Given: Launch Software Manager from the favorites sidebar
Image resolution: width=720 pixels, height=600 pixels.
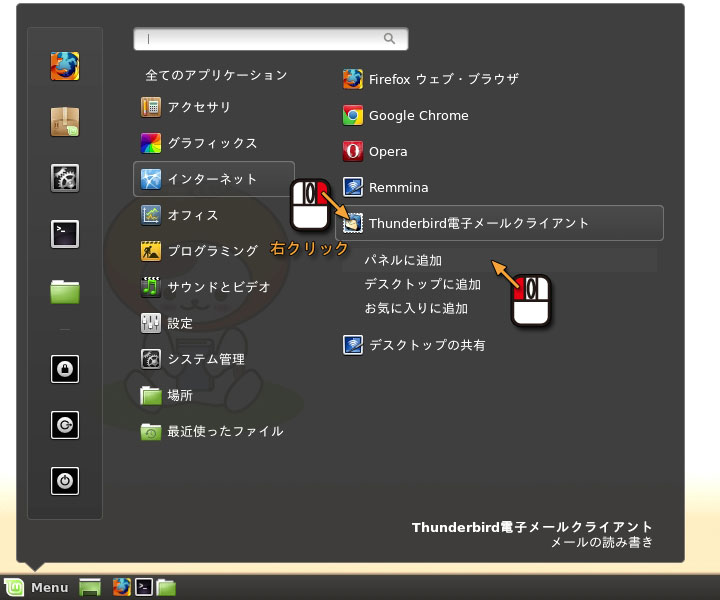Looking at the screenshot, I should pos(65,122).
